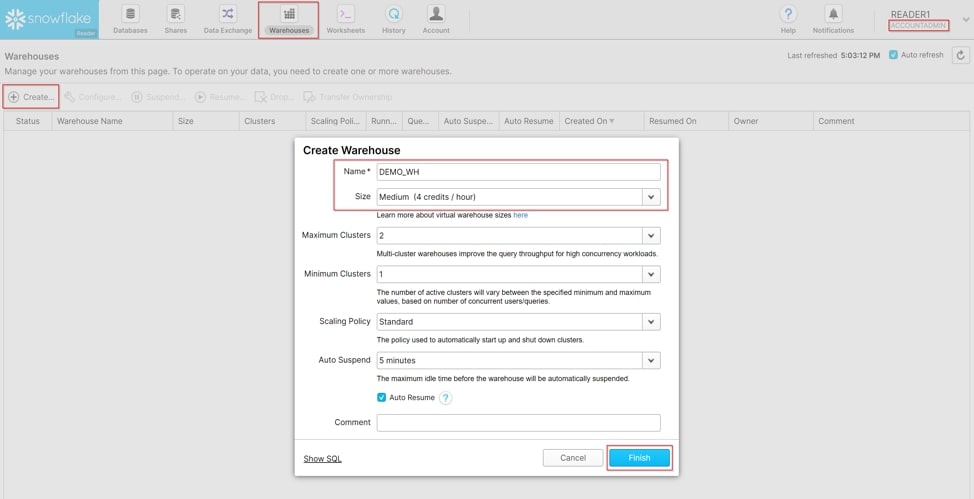The image size is (974, 499).
Task: Sort by Status column header
Action: coord(27,121)
